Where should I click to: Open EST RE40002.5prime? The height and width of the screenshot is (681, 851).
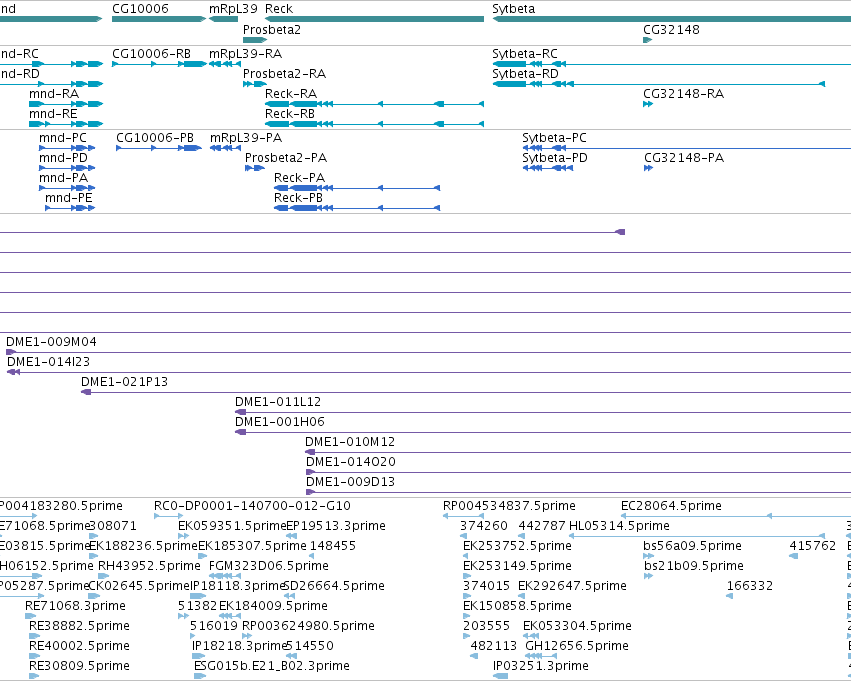pyautogui.click(x=79, y=646)
